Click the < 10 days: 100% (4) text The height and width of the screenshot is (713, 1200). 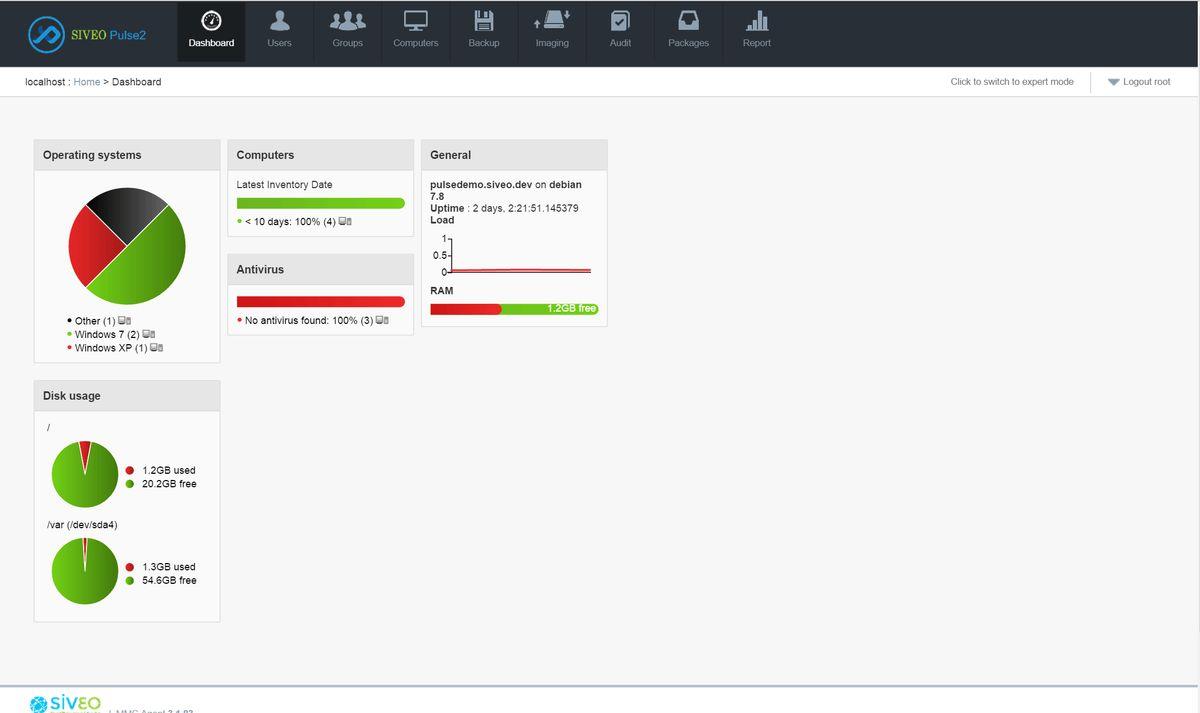tap(290, 221)
